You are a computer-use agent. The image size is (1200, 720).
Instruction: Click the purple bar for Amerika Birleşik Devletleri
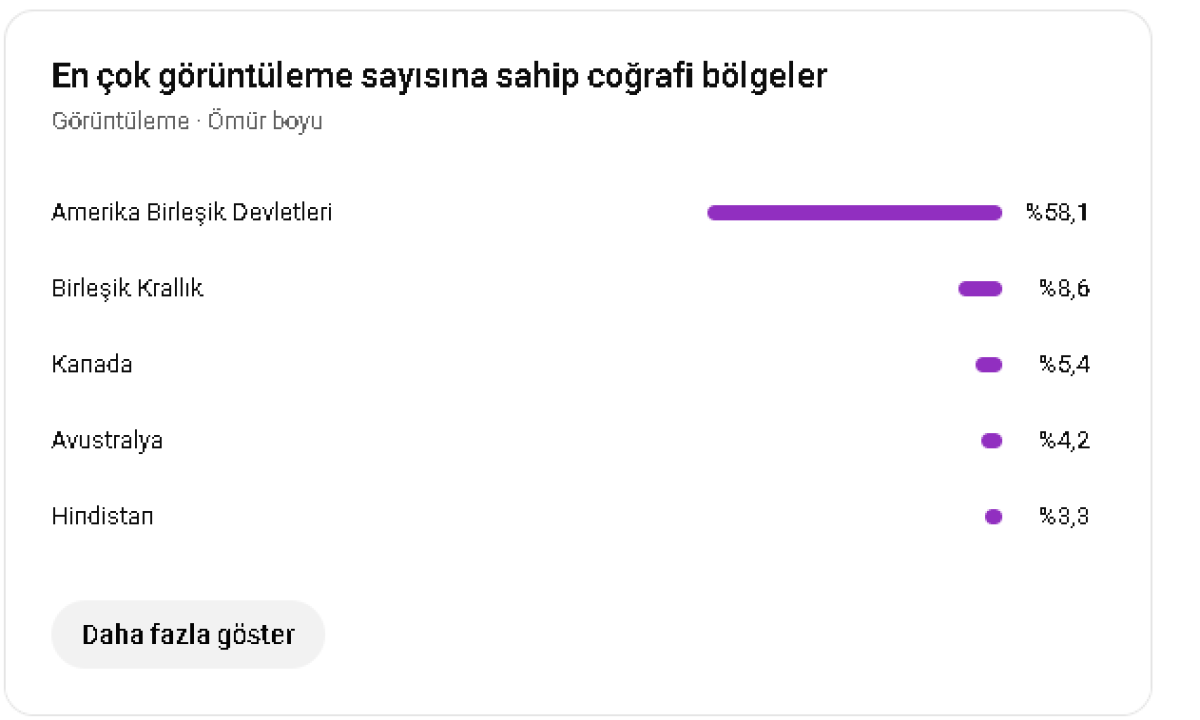point(855,212)
